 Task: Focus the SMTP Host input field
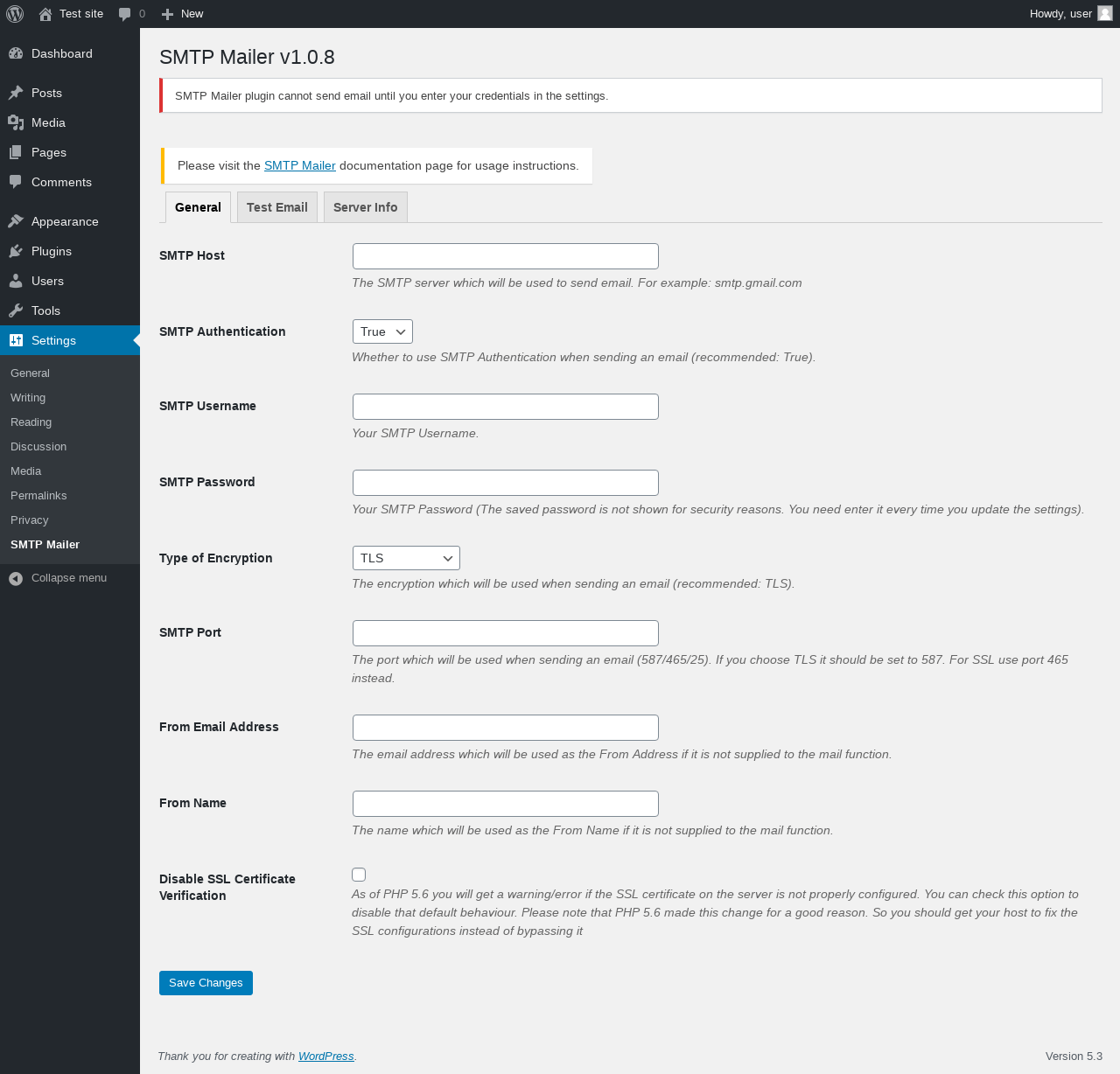pyautogui.click(x=506, y=256)
